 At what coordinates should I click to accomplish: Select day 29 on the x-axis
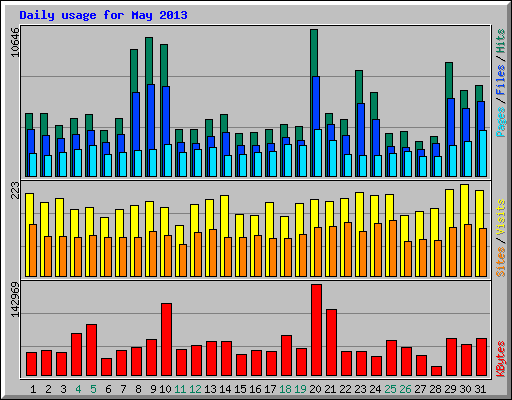[450, 389]
